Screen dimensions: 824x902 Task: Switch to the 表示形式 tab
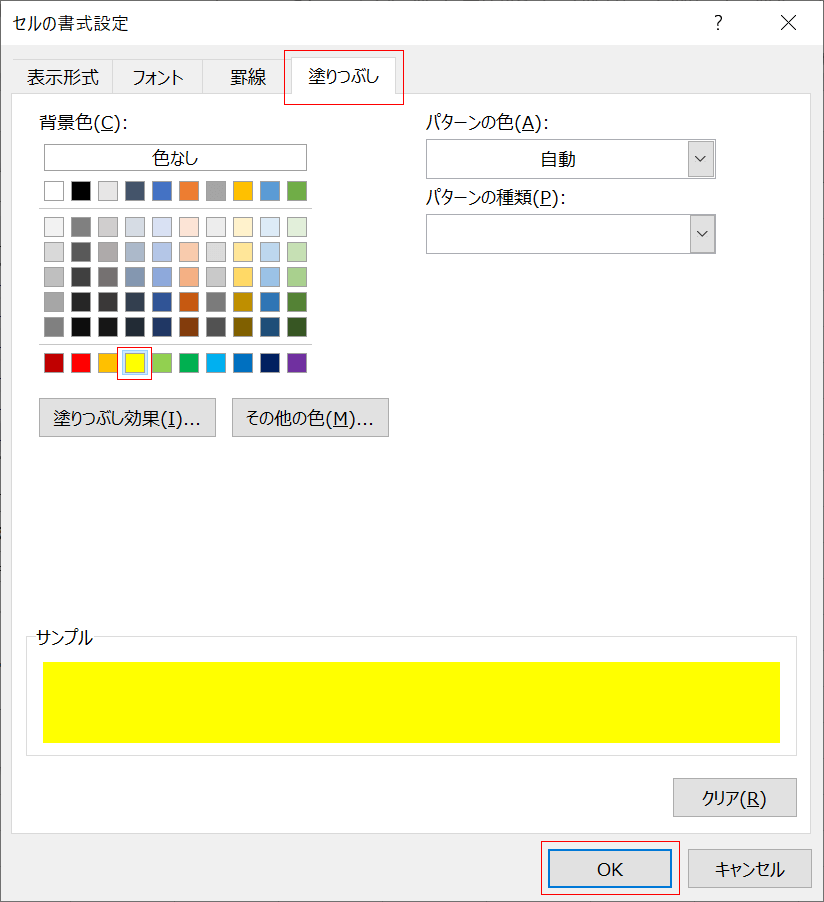tap(61, 76)
